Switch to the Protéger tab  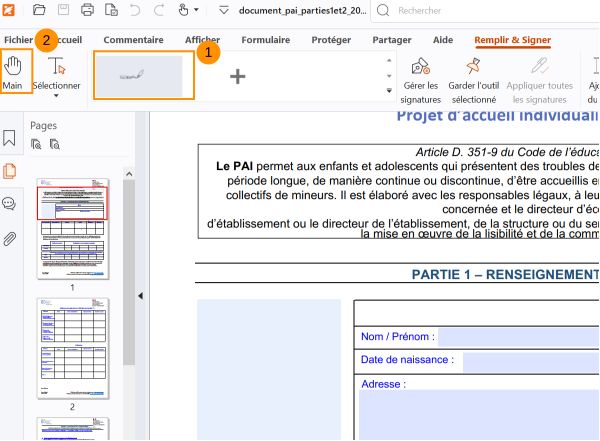coord(331,40)
